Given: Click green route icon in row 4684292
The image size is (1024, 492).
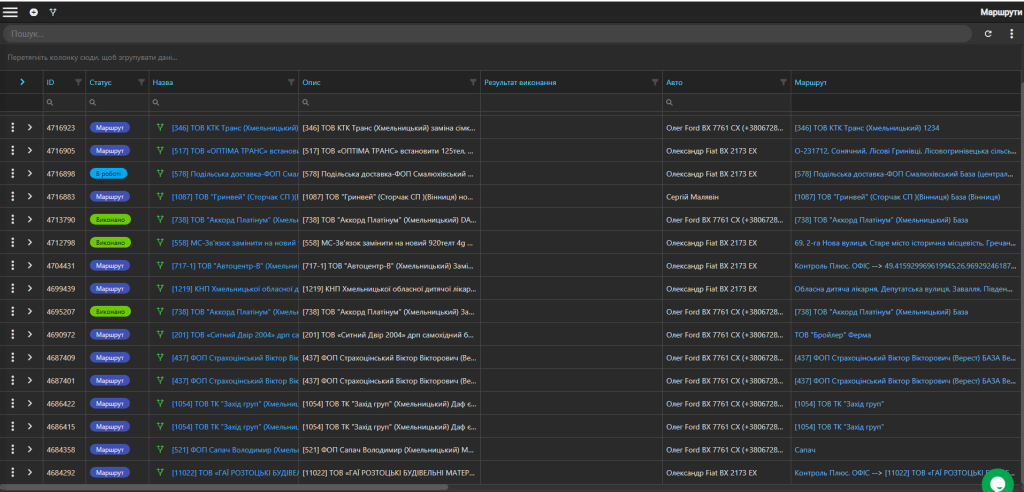Looking at the screenshot, I should tap(160, 472).
